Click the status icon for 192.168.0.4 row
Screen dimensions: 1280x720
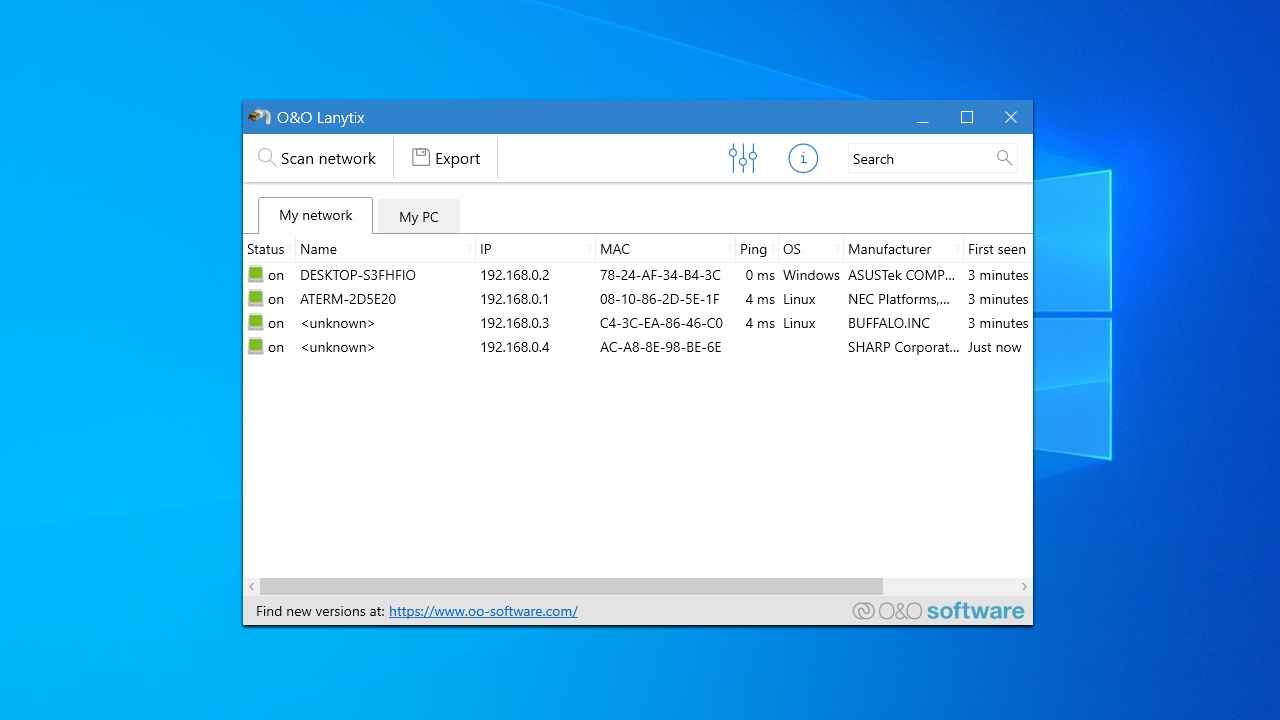coord(256,346)
